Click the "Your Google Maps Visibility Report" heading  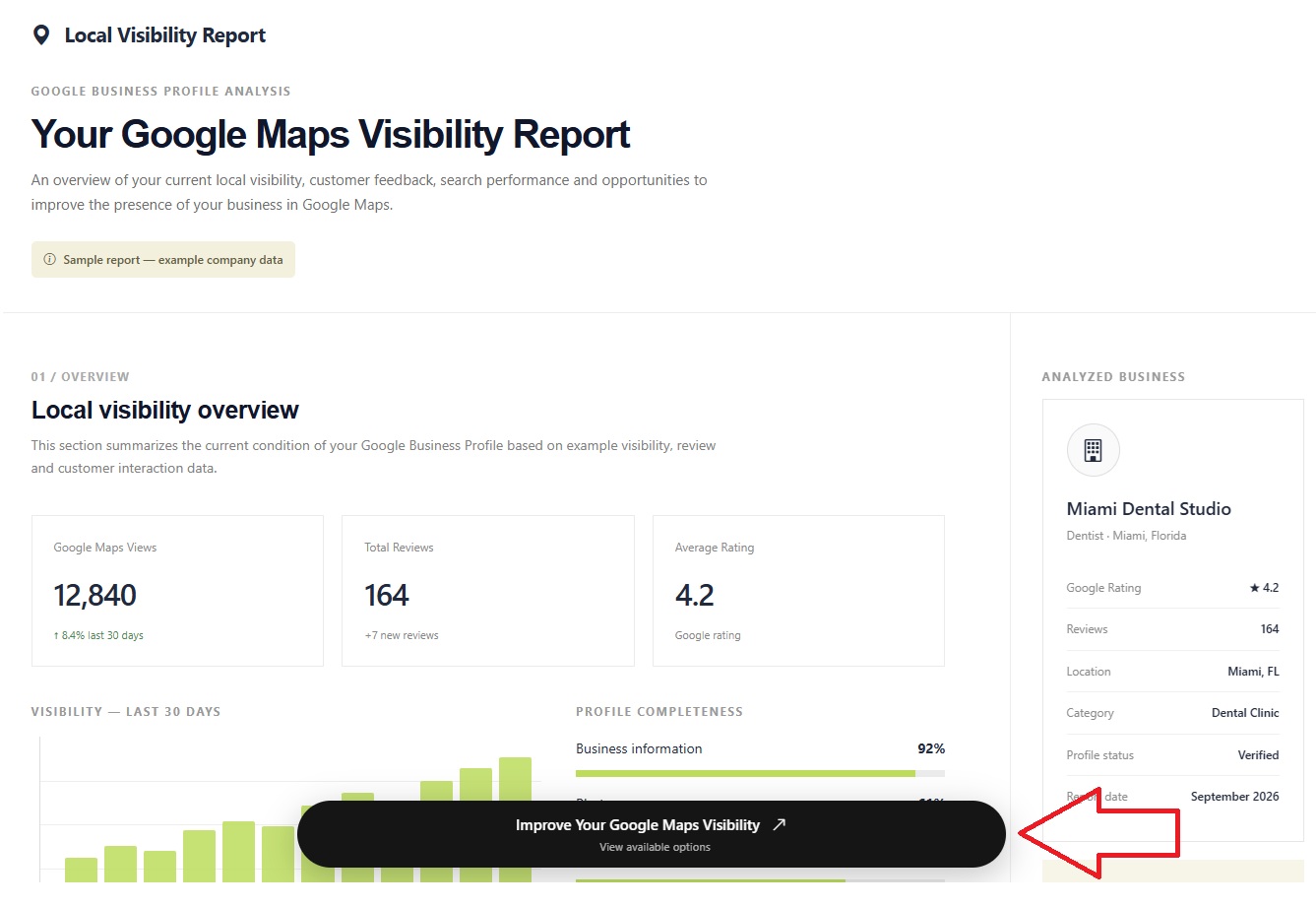331,134
